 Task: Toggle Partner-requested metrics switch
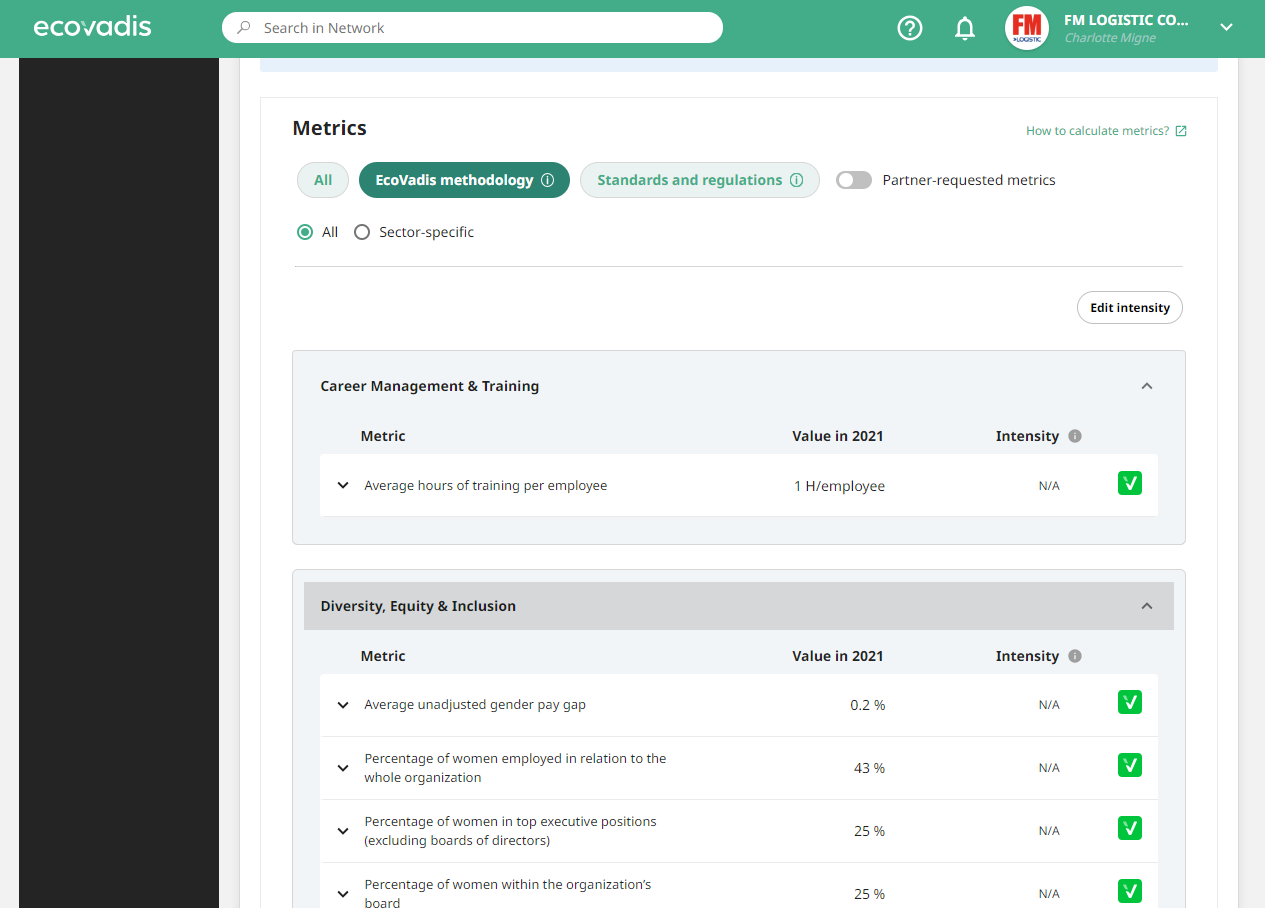tap(854, 180)
